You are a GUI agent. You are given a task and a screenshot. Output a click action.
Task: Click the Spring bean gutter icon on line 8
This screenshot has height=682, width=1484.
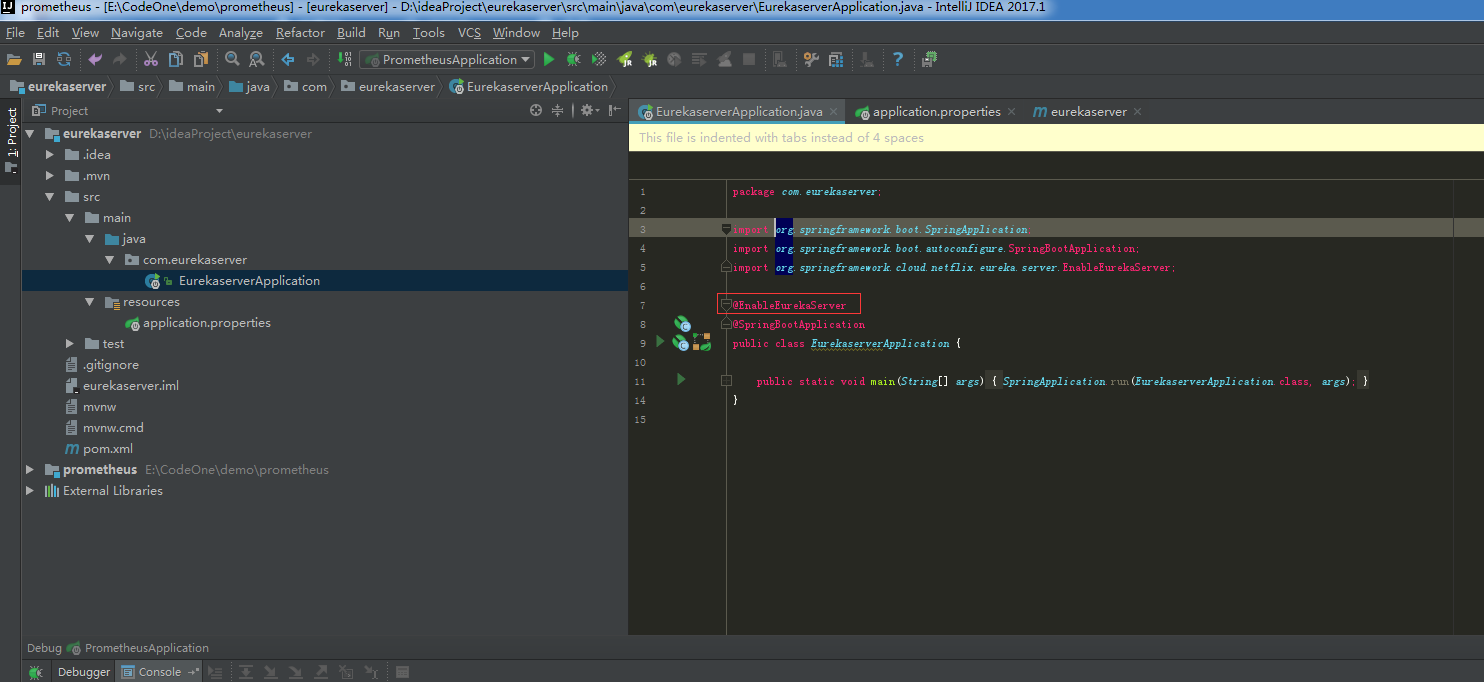click(x=682, y=324)
